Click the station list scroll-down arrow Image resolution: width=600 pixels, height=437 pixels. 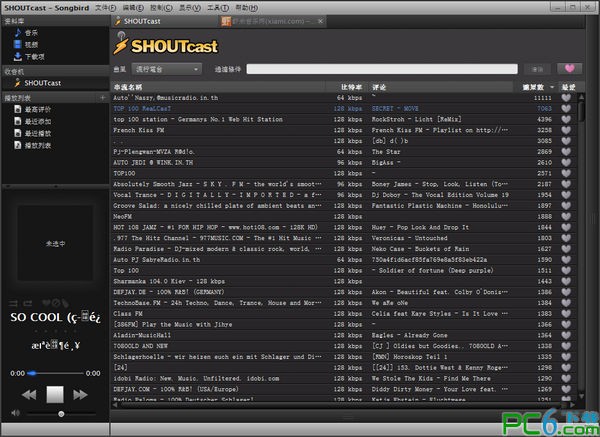[581, 396]
